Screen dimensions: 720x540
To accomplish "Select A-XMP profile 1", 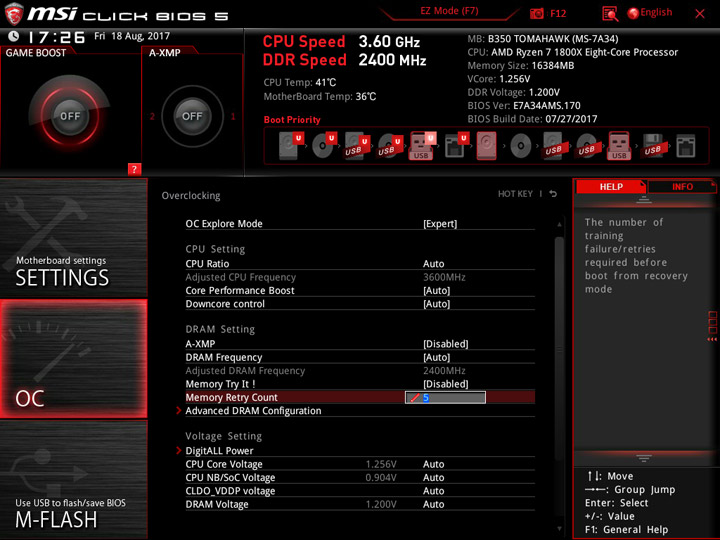I will 233,116.
